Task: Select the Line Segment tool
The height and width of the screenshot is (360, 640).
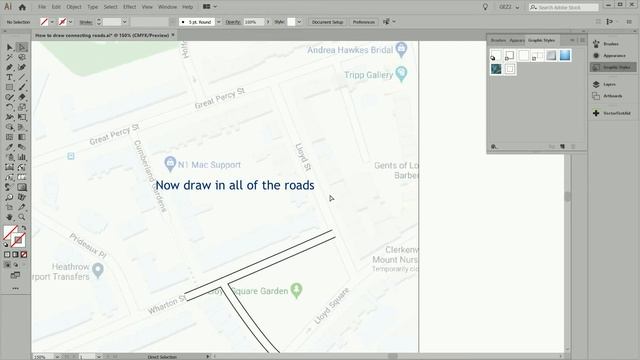Action: (22, 78)
